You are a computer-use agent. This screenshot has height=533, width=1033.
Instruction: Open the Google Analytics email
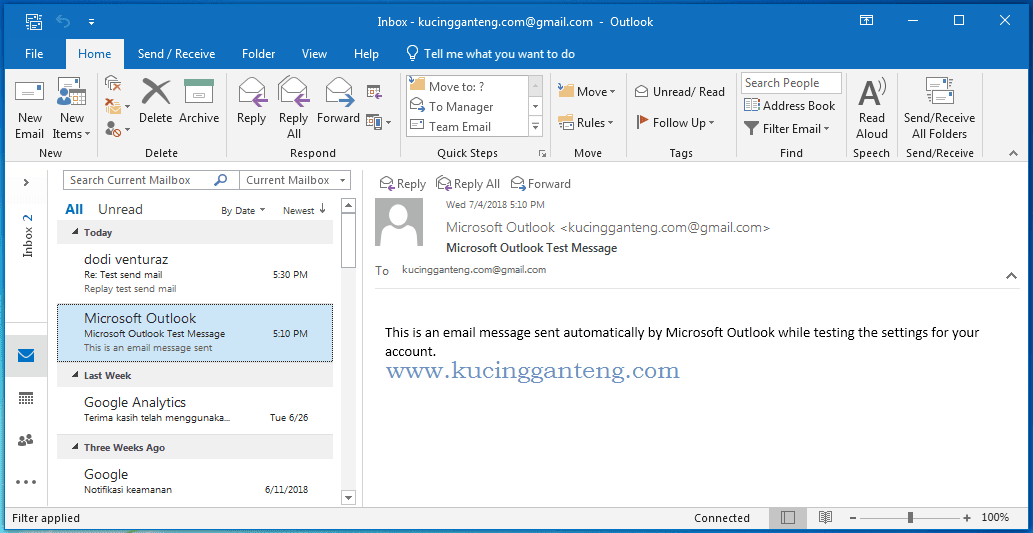click(195, 410)
